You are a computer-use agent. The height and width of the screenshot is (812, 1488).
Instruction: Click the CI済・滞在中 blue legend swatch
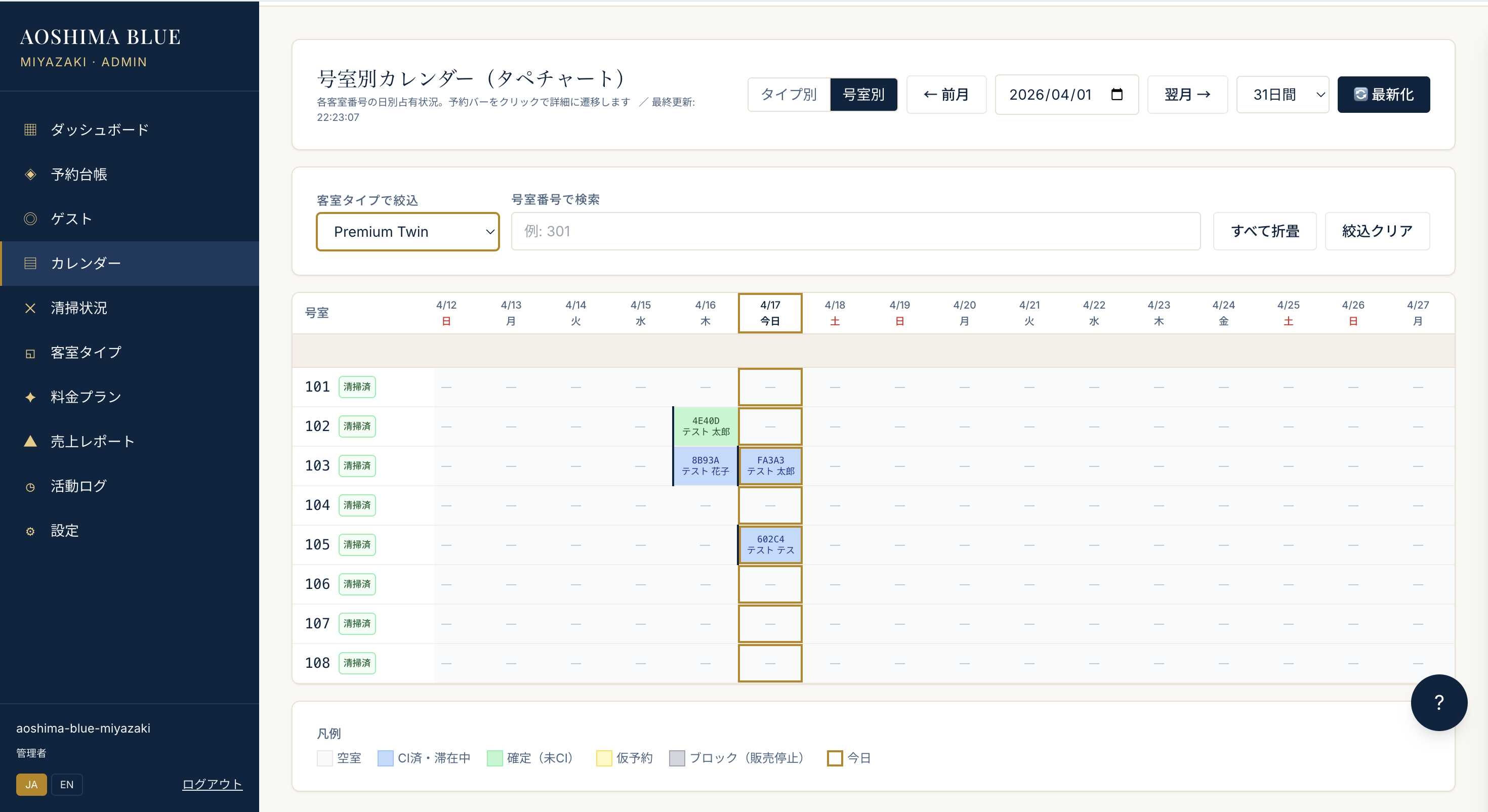[x=385, y=758]
